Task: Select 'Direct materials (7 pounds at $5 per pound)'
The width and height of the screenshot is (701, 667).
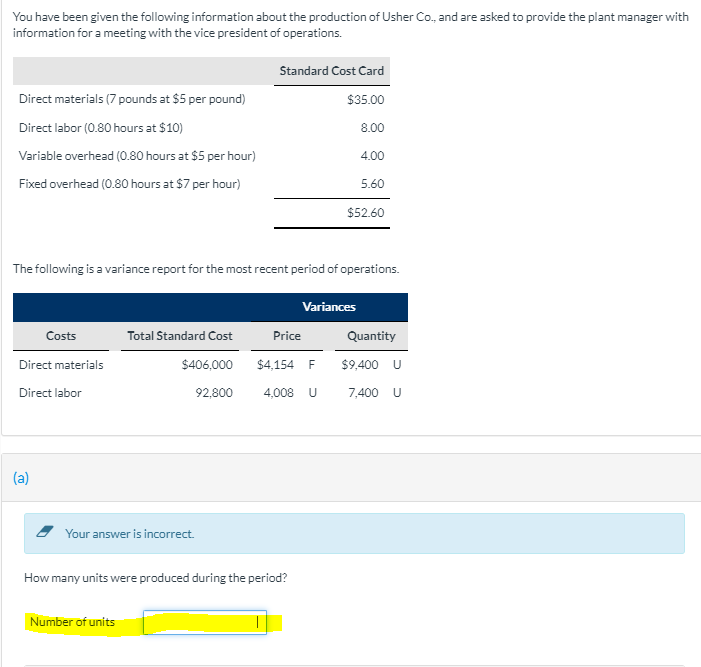Action: 132,99
